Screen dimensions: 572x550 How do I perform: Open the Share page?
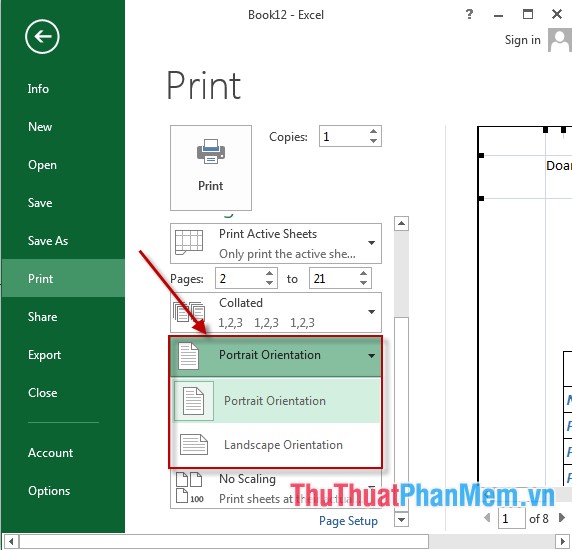(x=42, y=317)
